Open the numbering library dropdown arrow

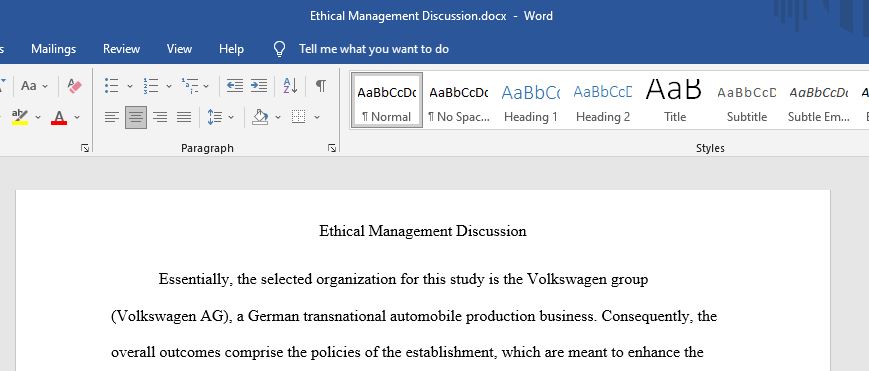(168, 86)
